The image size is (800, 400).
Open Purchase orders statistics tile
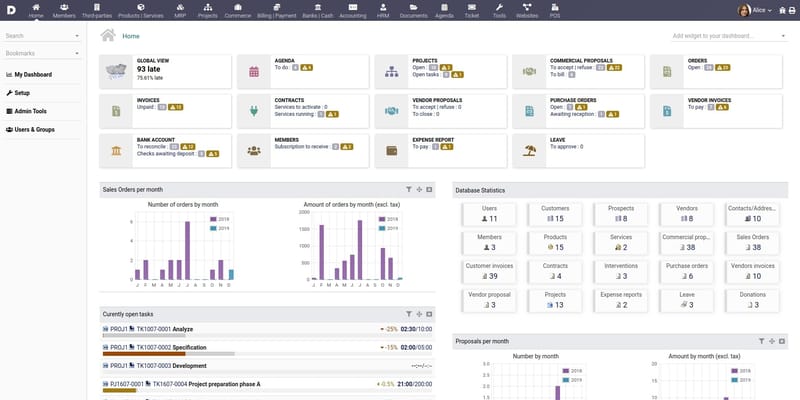point(687,271)
